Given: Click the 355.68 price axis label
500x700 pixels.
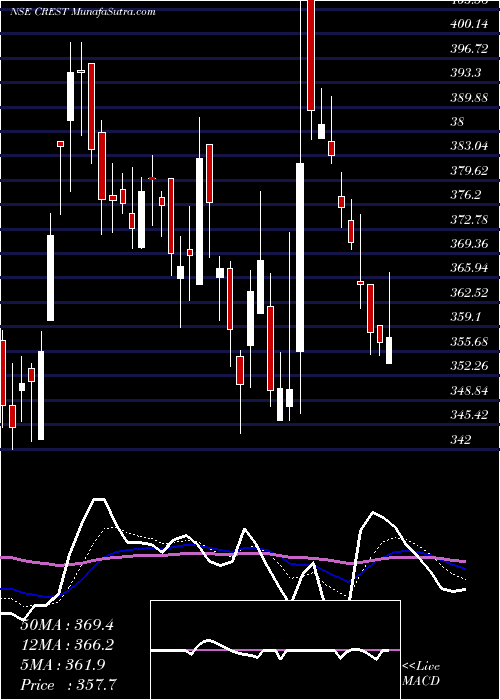Looking at the screenshot, I should [x=469, y=342].
